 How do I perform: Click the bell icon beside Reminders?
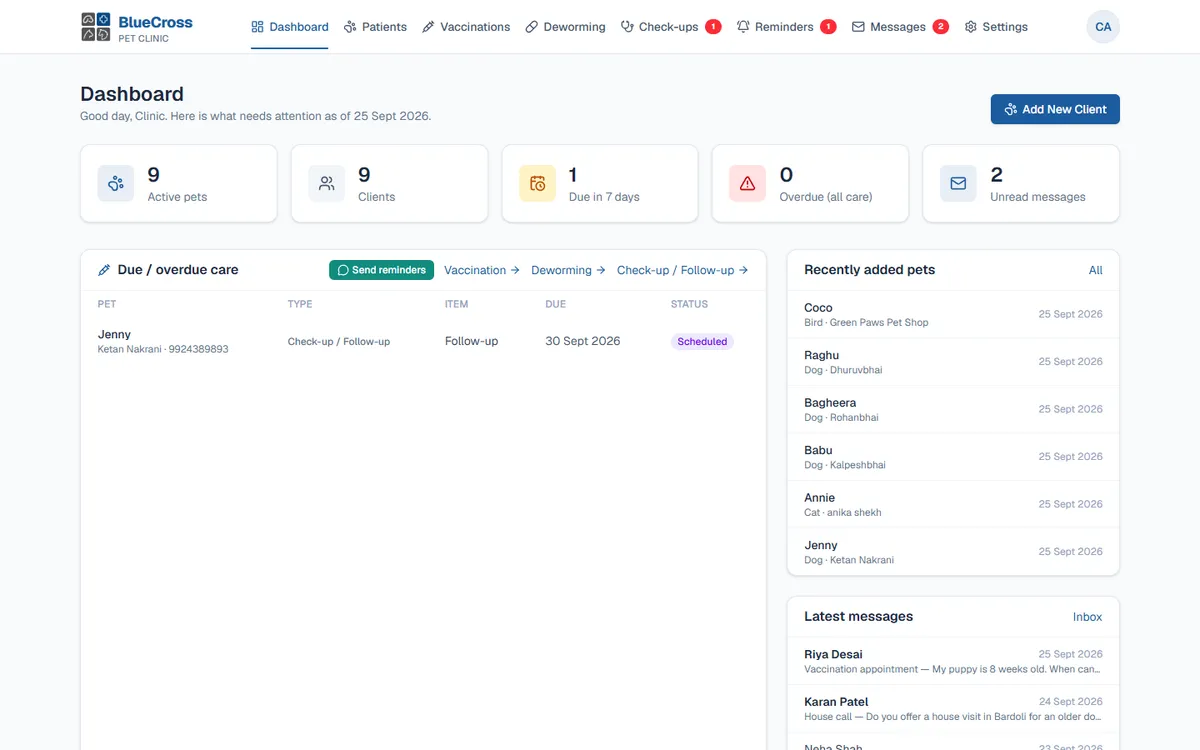click(x=743, y=27)
